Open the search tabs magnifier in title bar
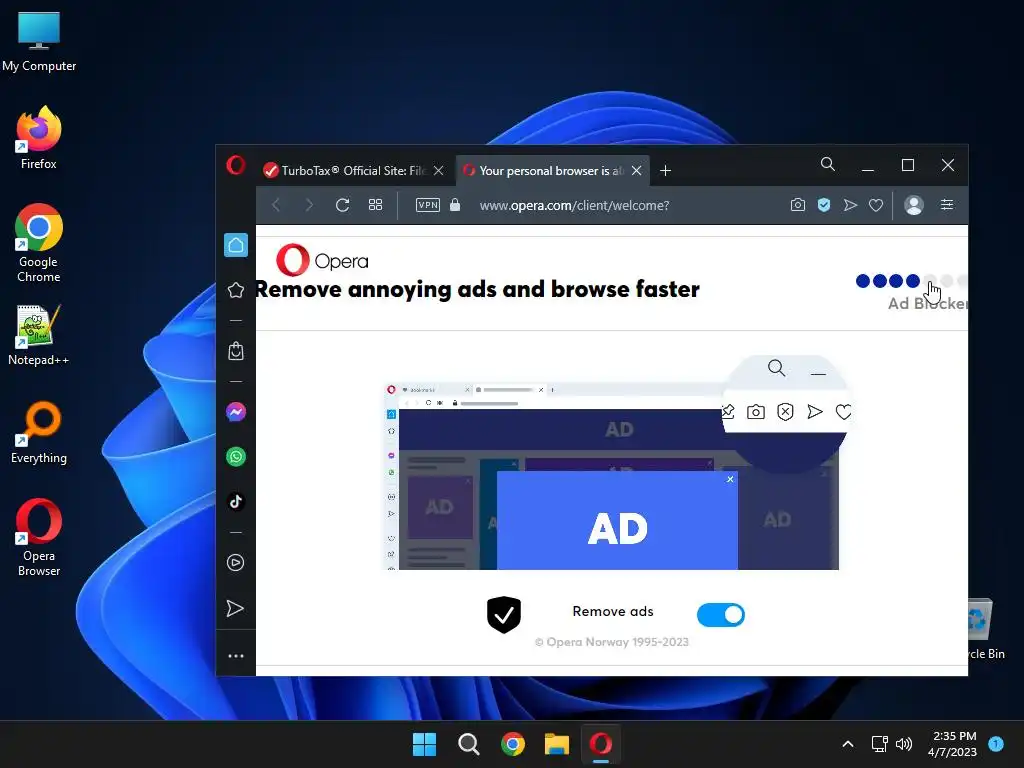This screenshot has height=768, width=1024. [827, 165]
